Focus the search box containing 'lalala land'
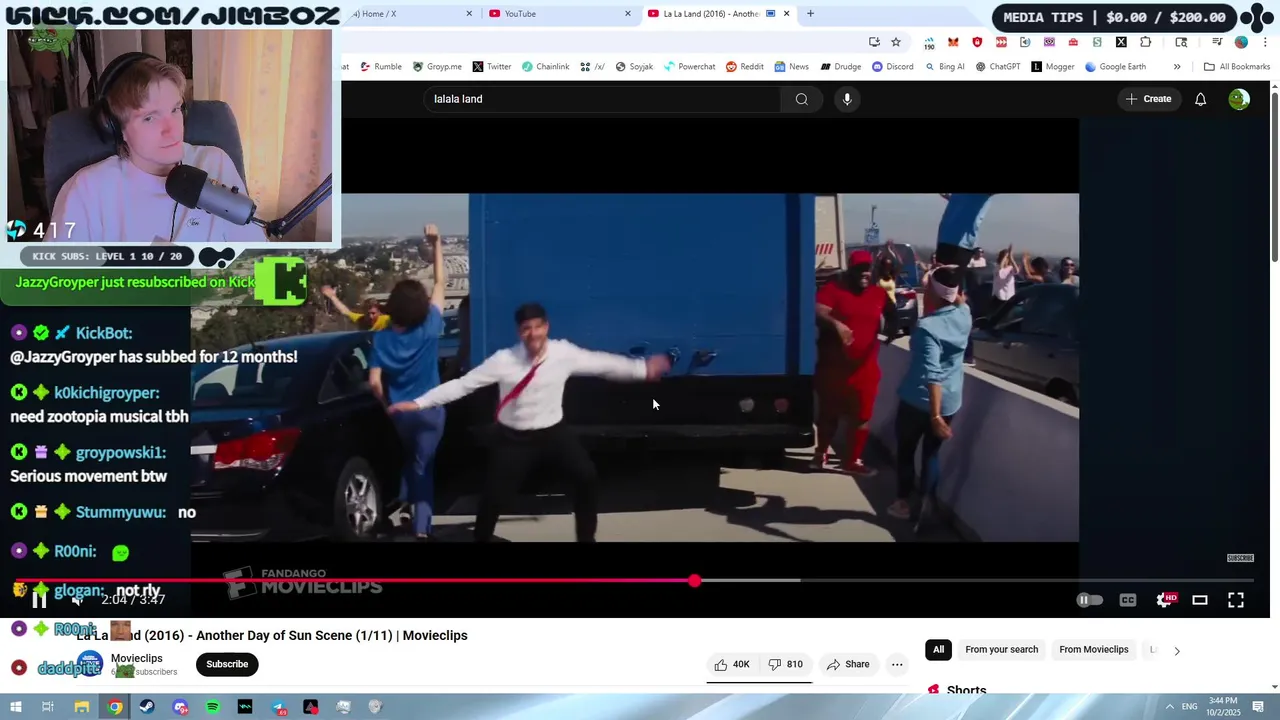1280x720 pixels. 602,99
